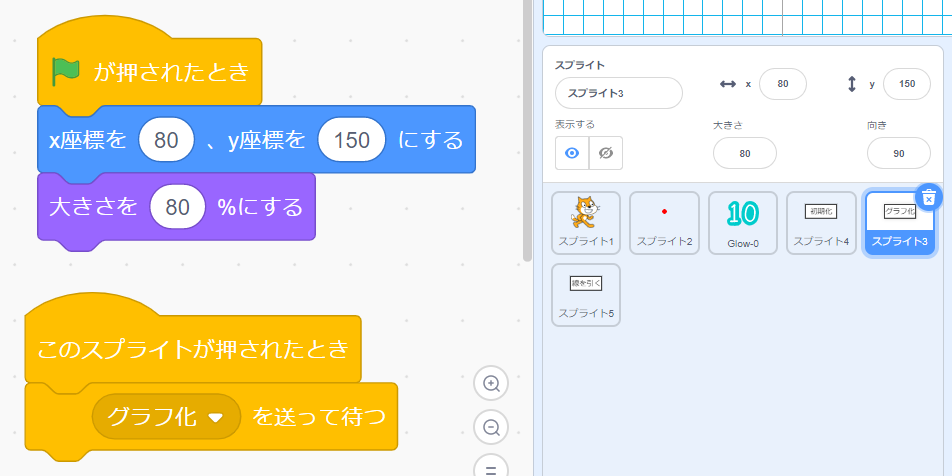
Task: Zoom in on the code workspace
Action: click(491, 384)
